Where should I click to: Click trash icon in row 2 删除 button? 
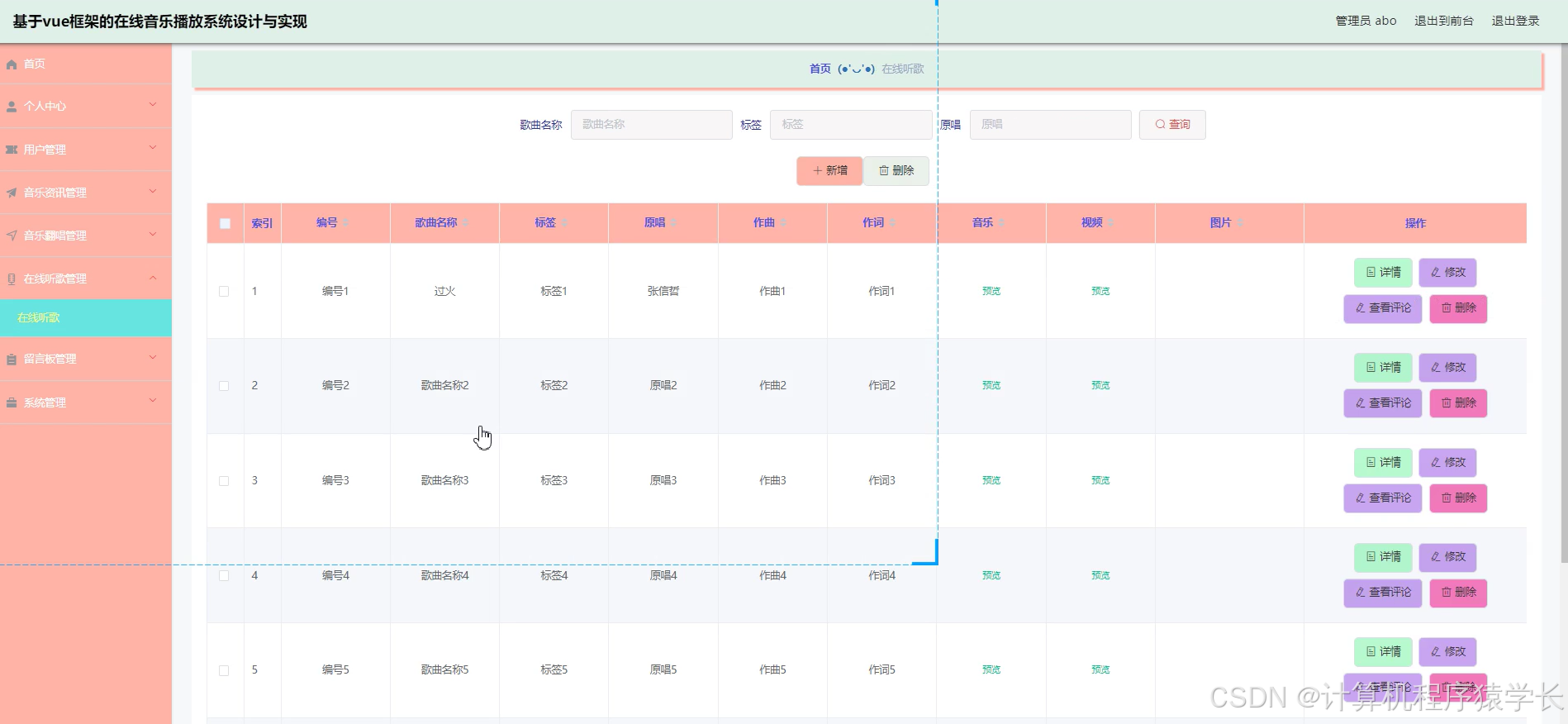coord(1447,403)
